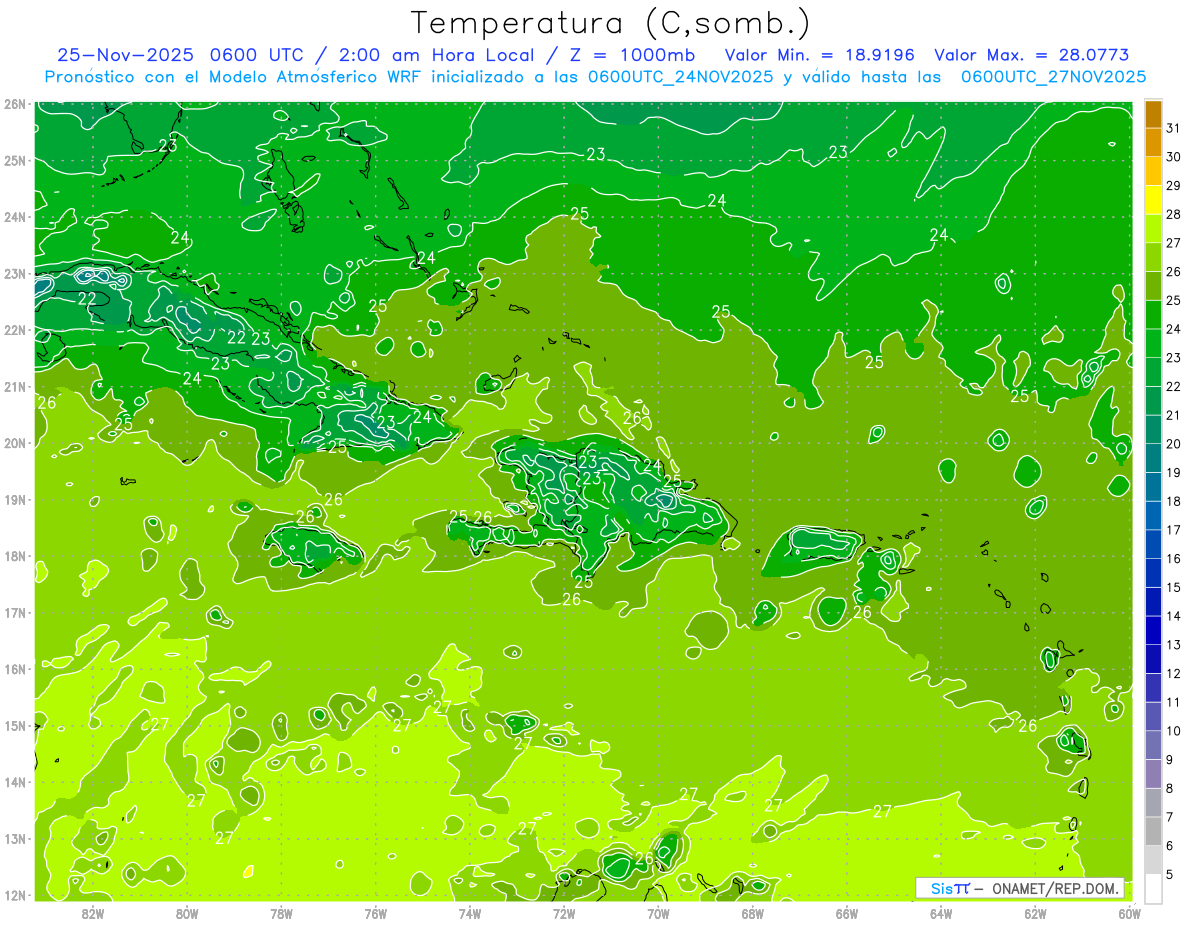Click the longitude label 76W
Image resolution: width=1200 pixels, height=927 pixels.
(376, 913)
